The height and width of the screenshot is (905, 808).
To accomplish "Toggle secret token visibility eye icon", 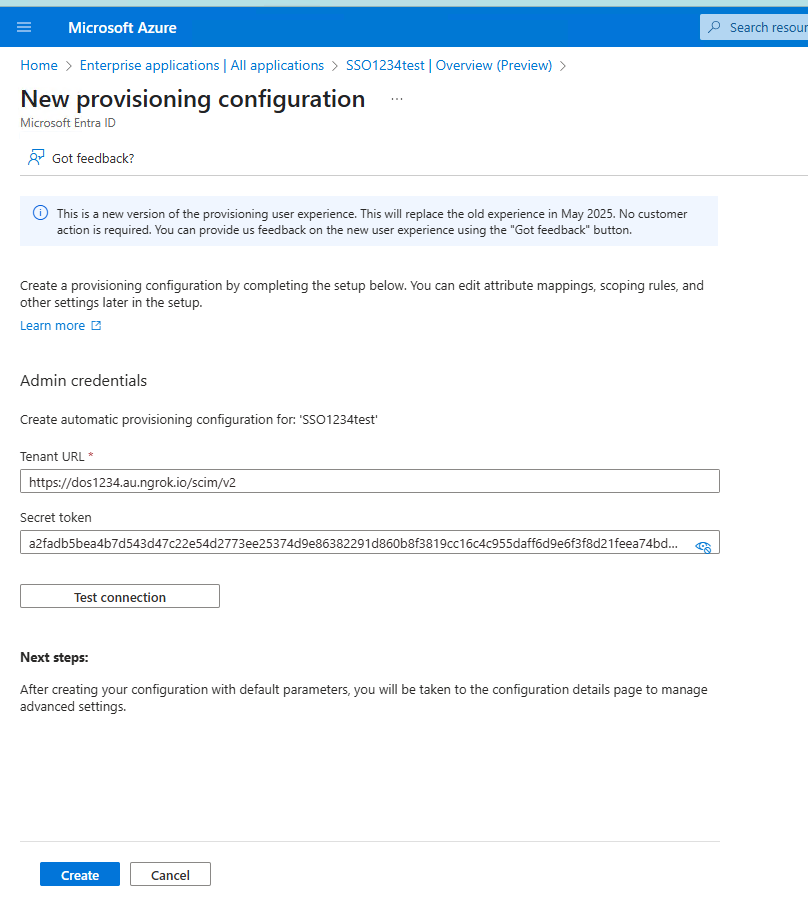I will pos(703,545).
